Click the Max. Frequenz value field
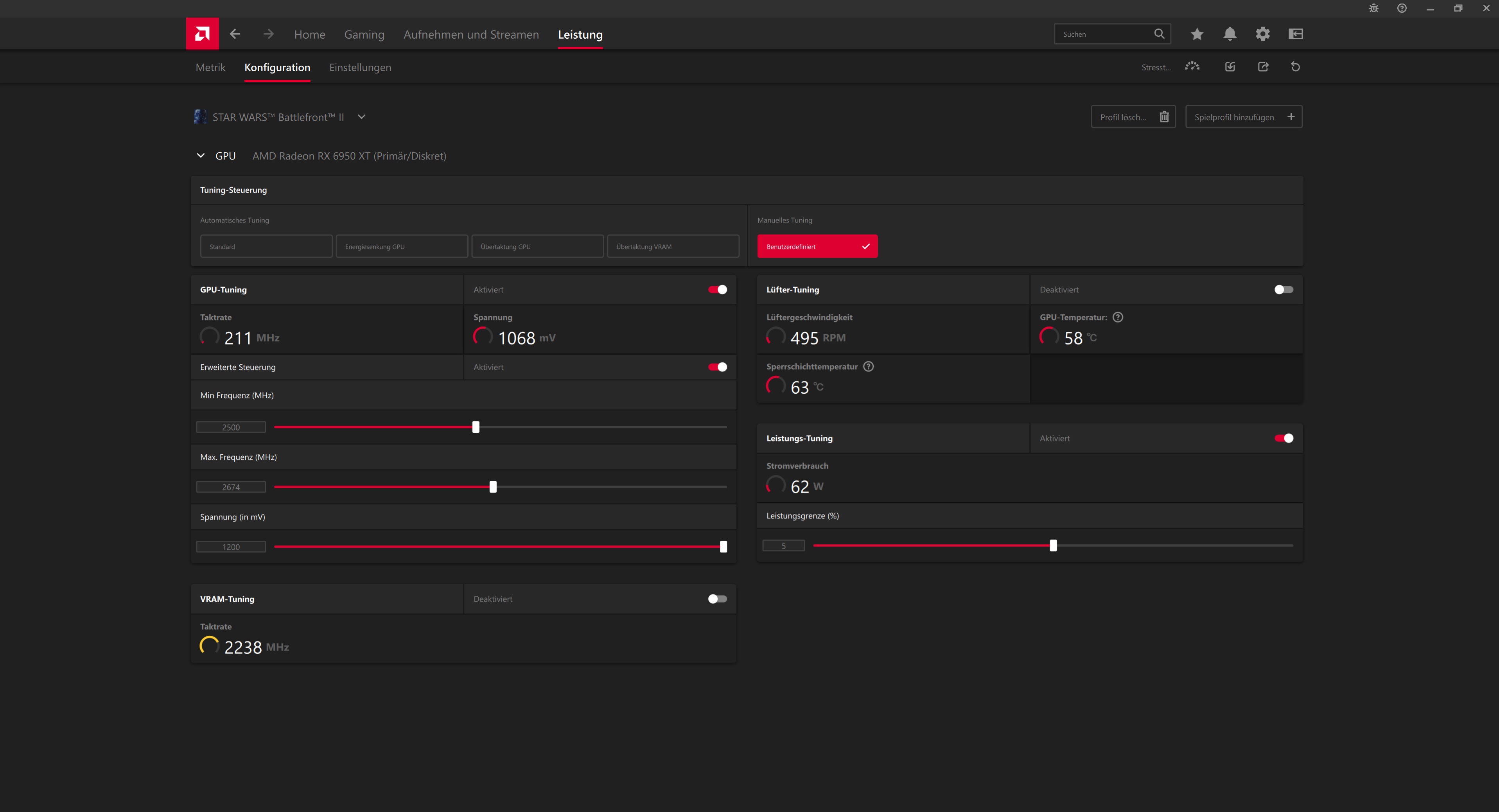The height and width of the screenshot is (812, 1499). pyautogui.click(x=230, y=488)
